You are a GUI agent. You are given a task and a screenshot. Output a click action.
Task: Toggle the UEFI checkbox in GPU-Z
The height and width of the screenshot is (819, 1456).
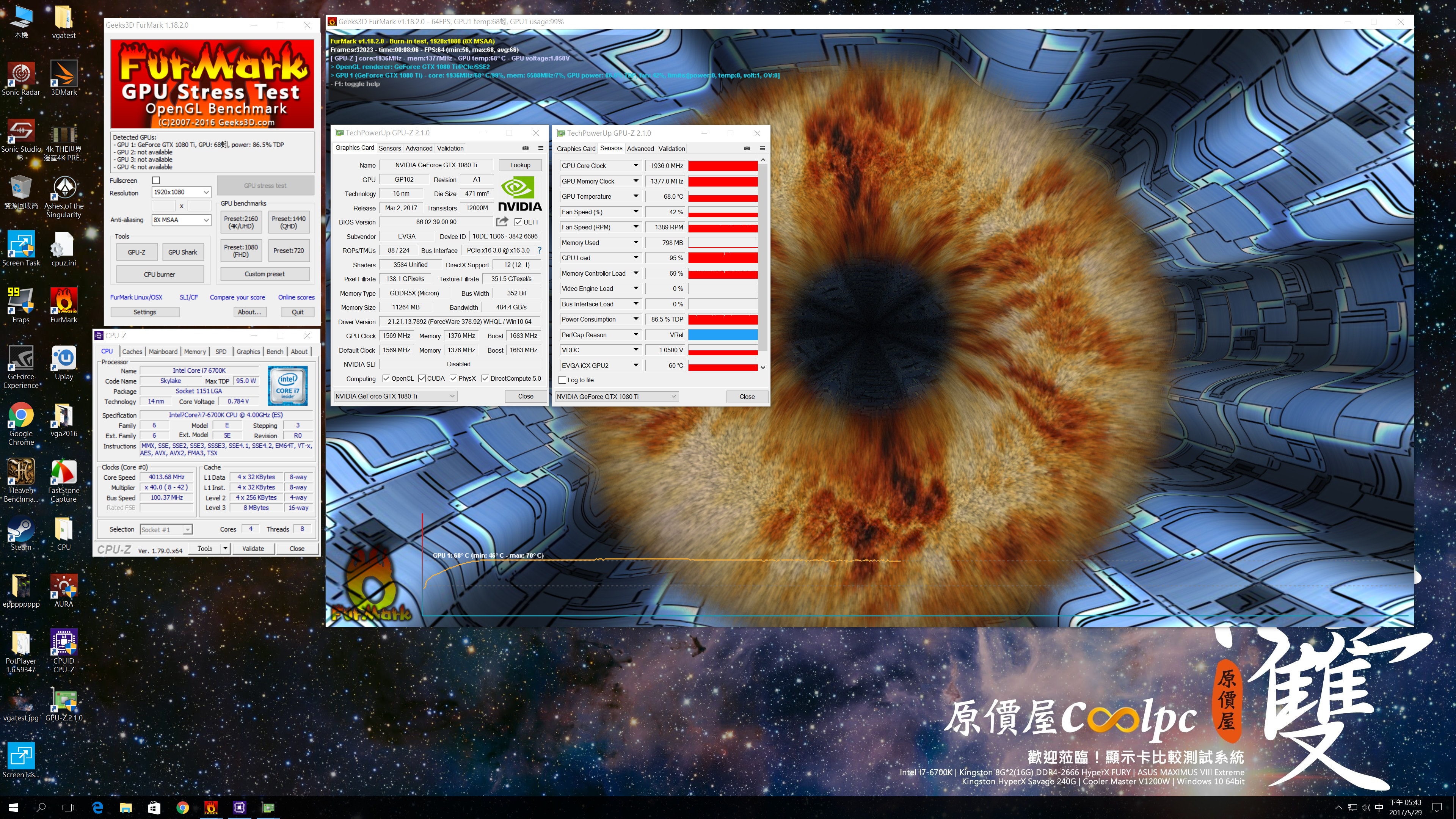point(518,222)
